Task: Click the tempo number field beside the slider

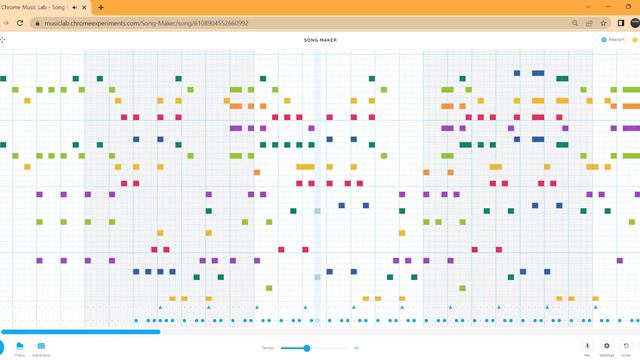Action: [x=356, y=348]
